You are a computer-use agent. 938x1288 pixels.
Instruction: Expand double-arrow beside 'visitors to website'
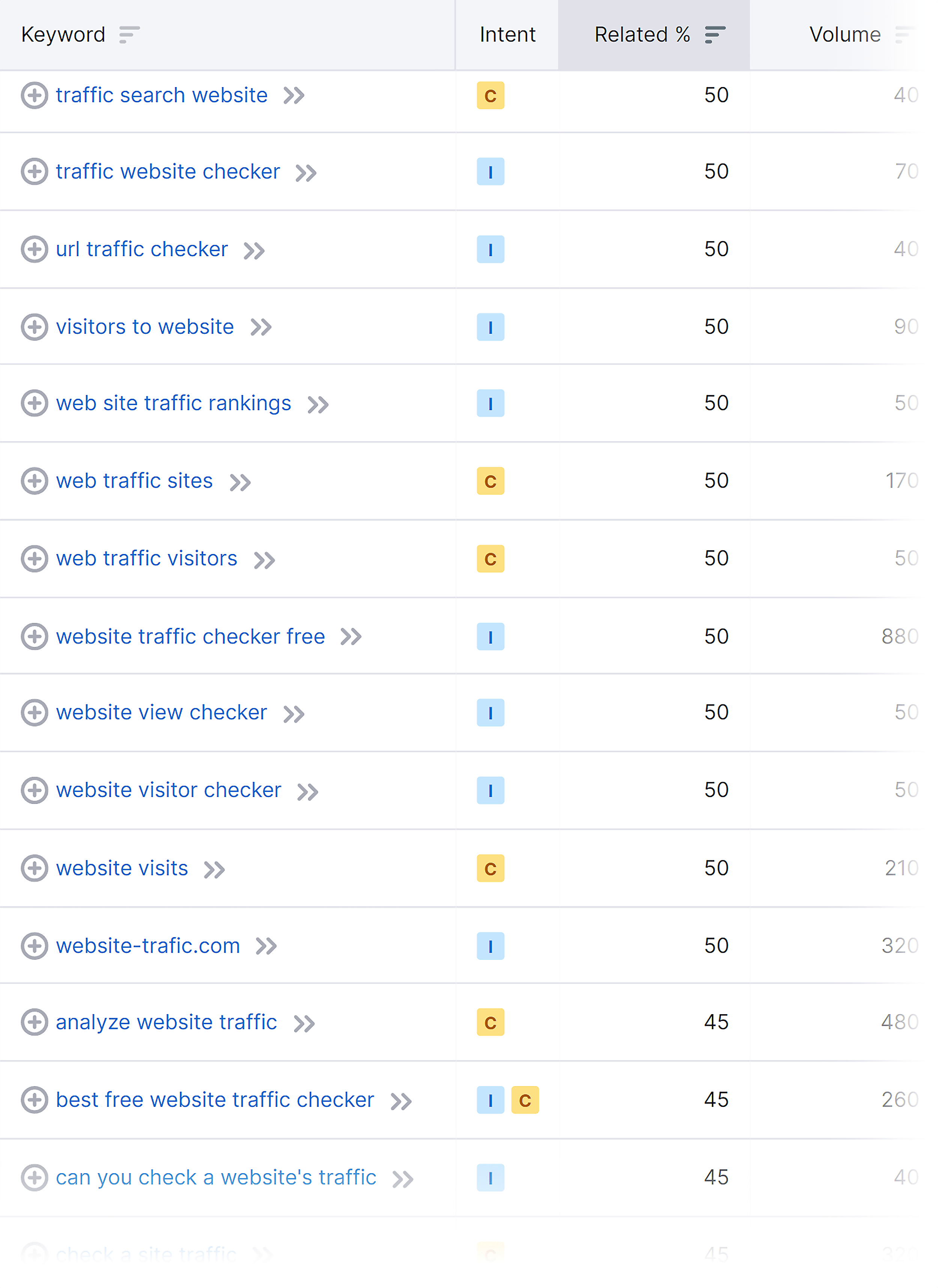point(262,328)
